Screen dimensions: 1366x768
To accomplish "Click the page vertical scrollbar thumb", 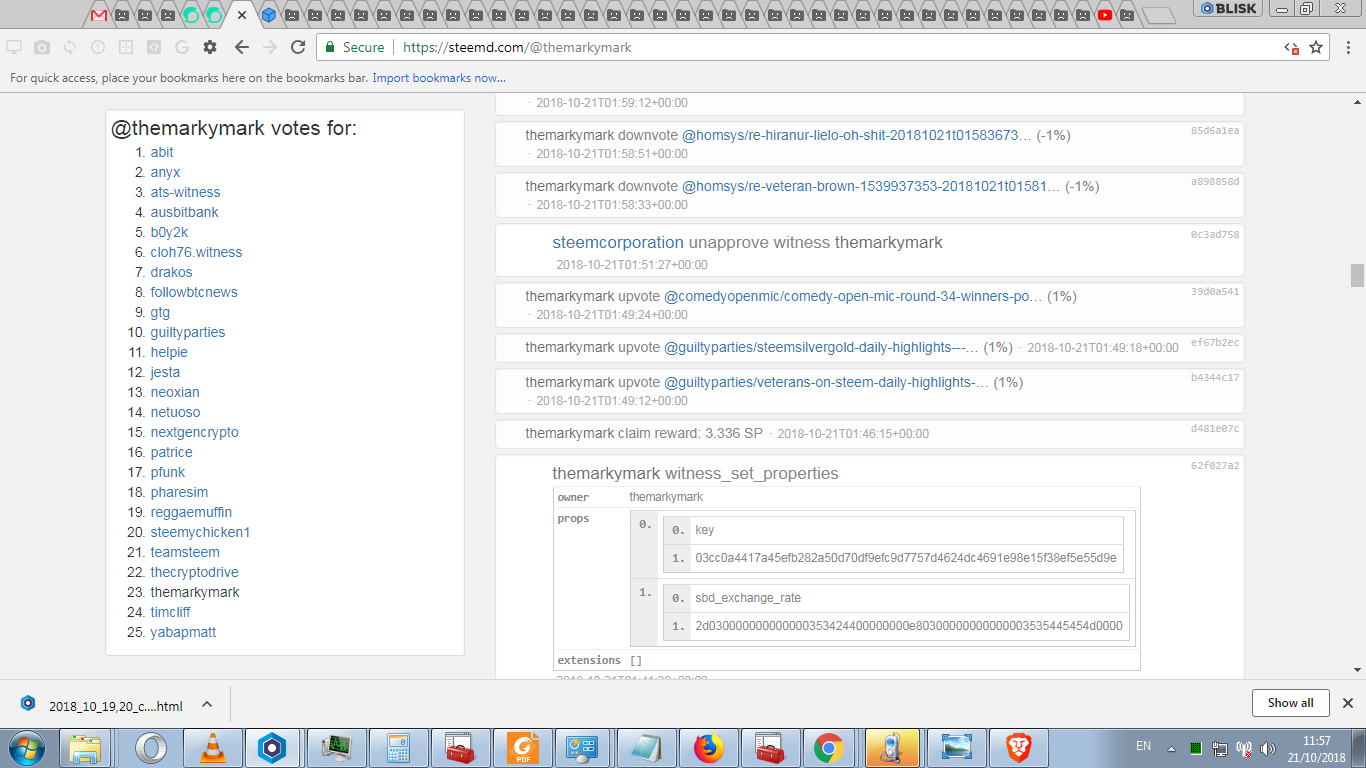I will pos(1357,275).
